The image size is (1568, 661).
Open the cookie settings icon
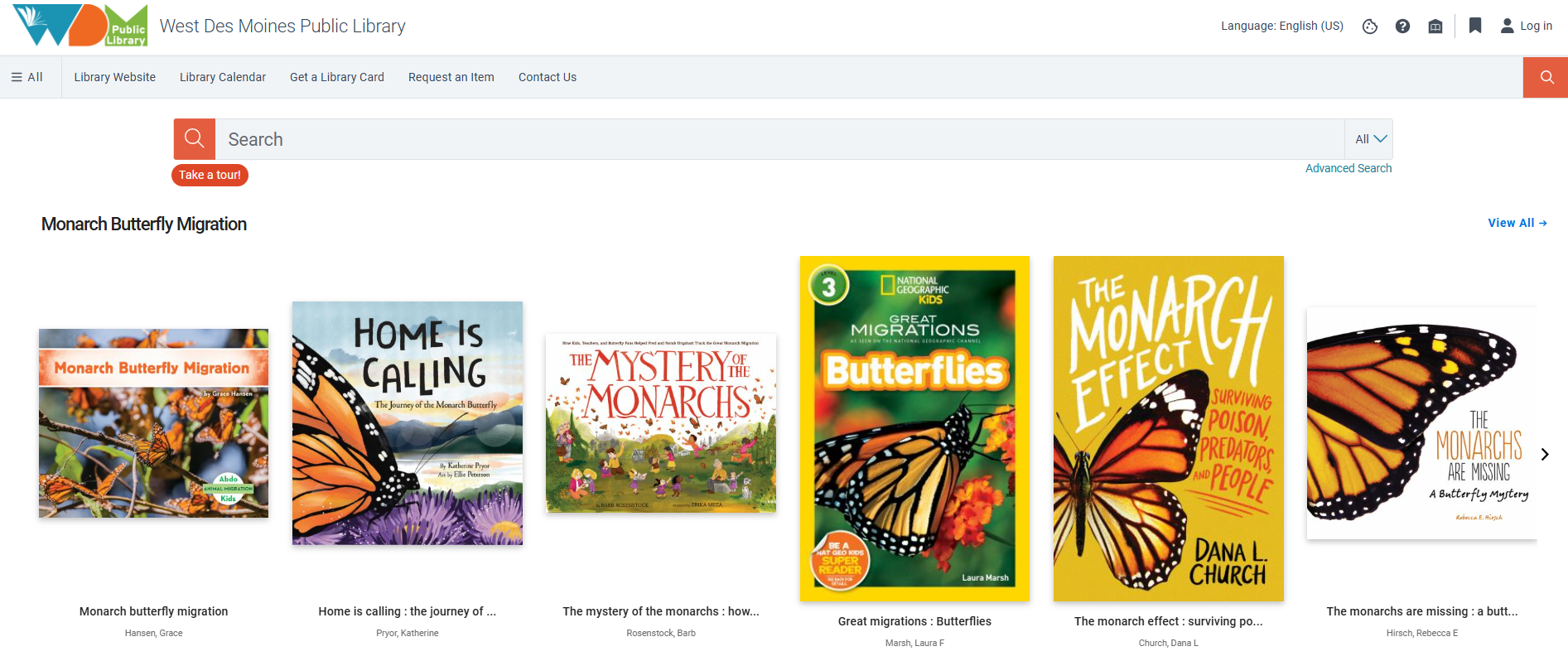1370,27
